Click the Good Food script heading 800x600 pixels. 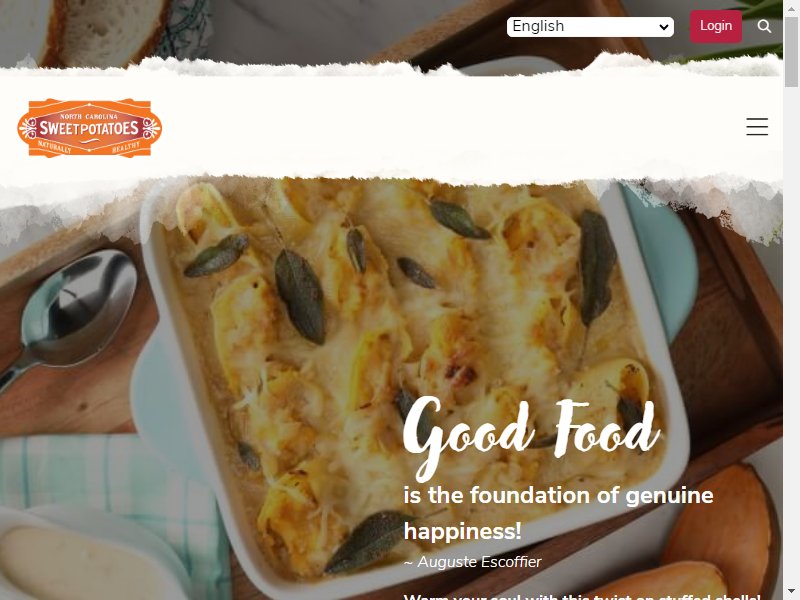click(531, 439)
